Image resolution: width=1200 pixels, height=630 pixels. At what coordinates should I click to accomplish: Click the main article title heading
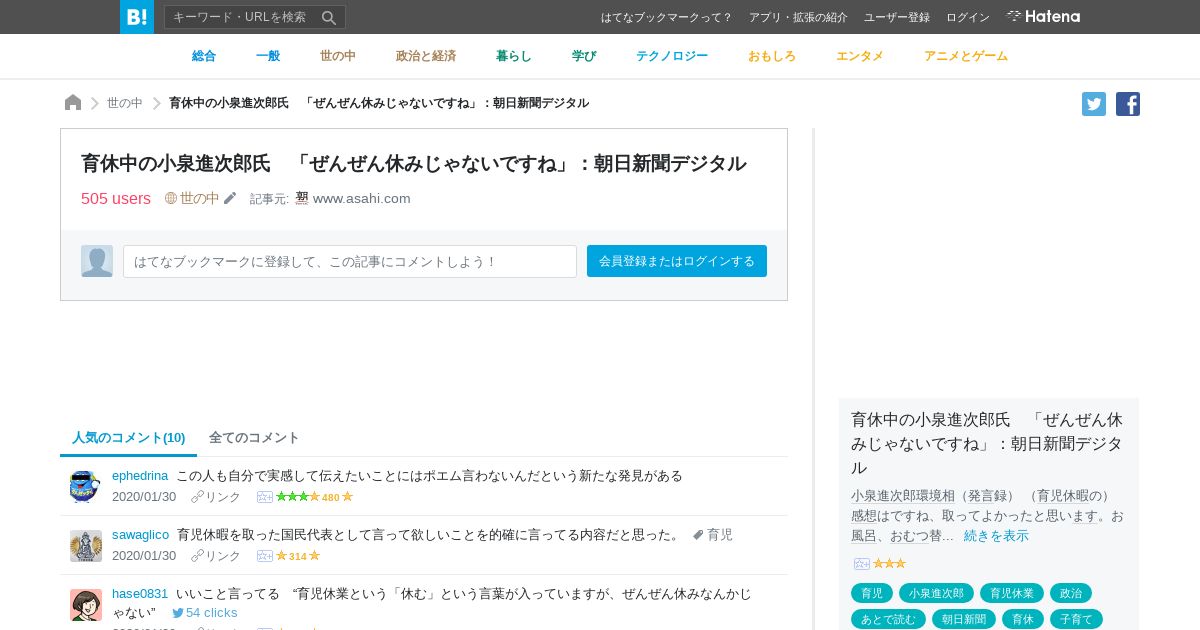click(x=413, y=163)
